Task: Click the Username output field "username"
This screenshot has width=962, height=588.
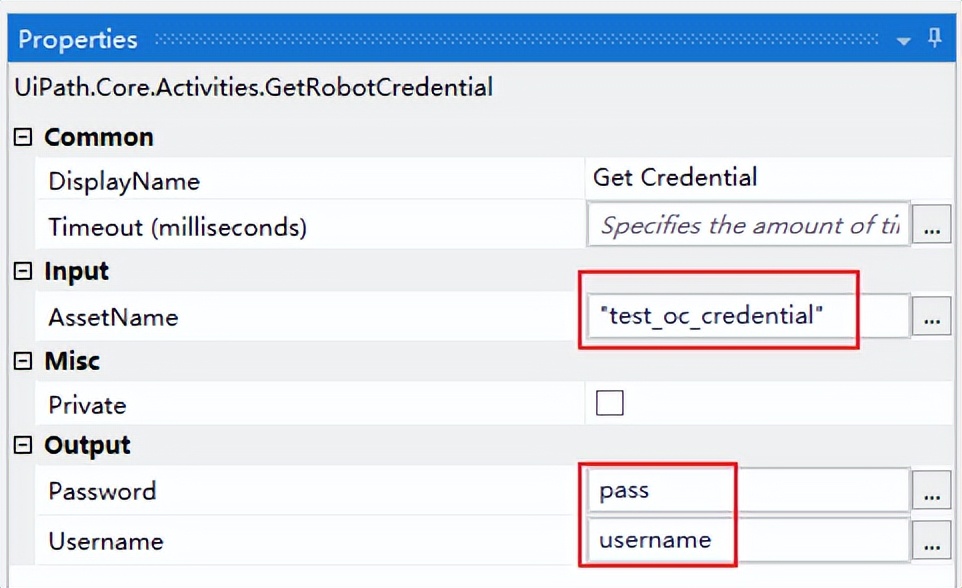Action: point(748,541)
